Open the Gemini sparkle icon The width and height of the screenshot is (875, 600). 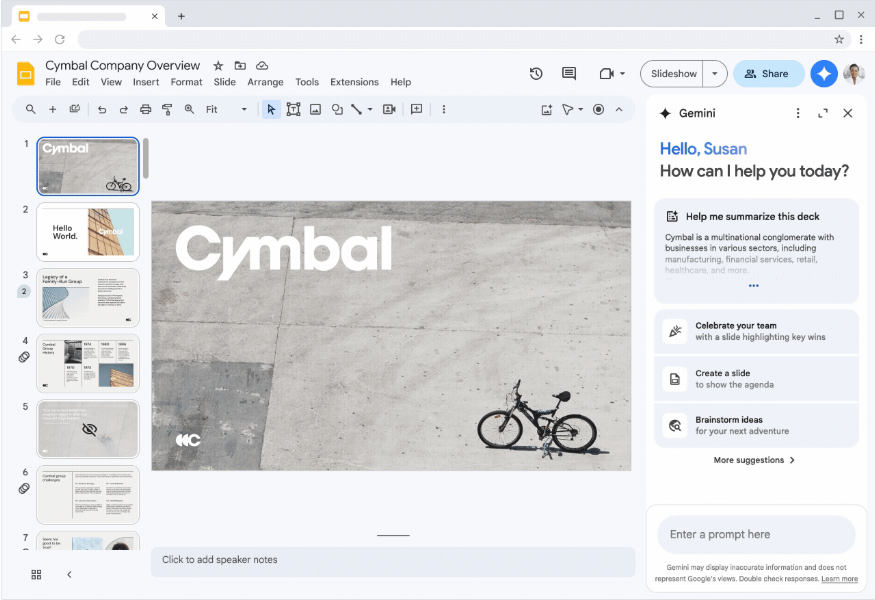[823, 73]
